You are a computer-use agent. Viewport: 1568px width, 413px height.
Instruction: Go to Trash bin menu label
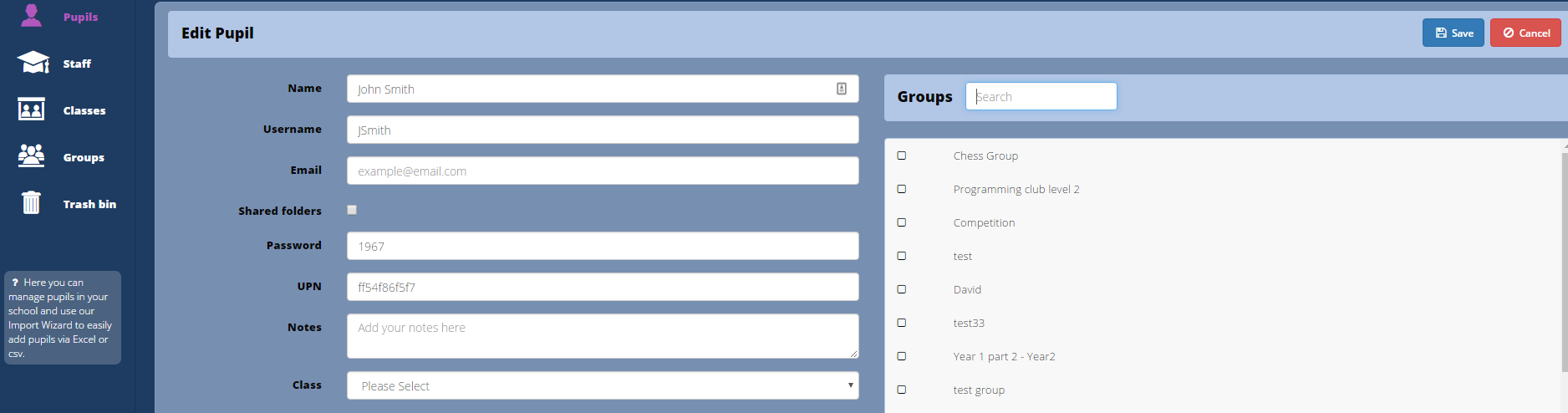point(89,204)
